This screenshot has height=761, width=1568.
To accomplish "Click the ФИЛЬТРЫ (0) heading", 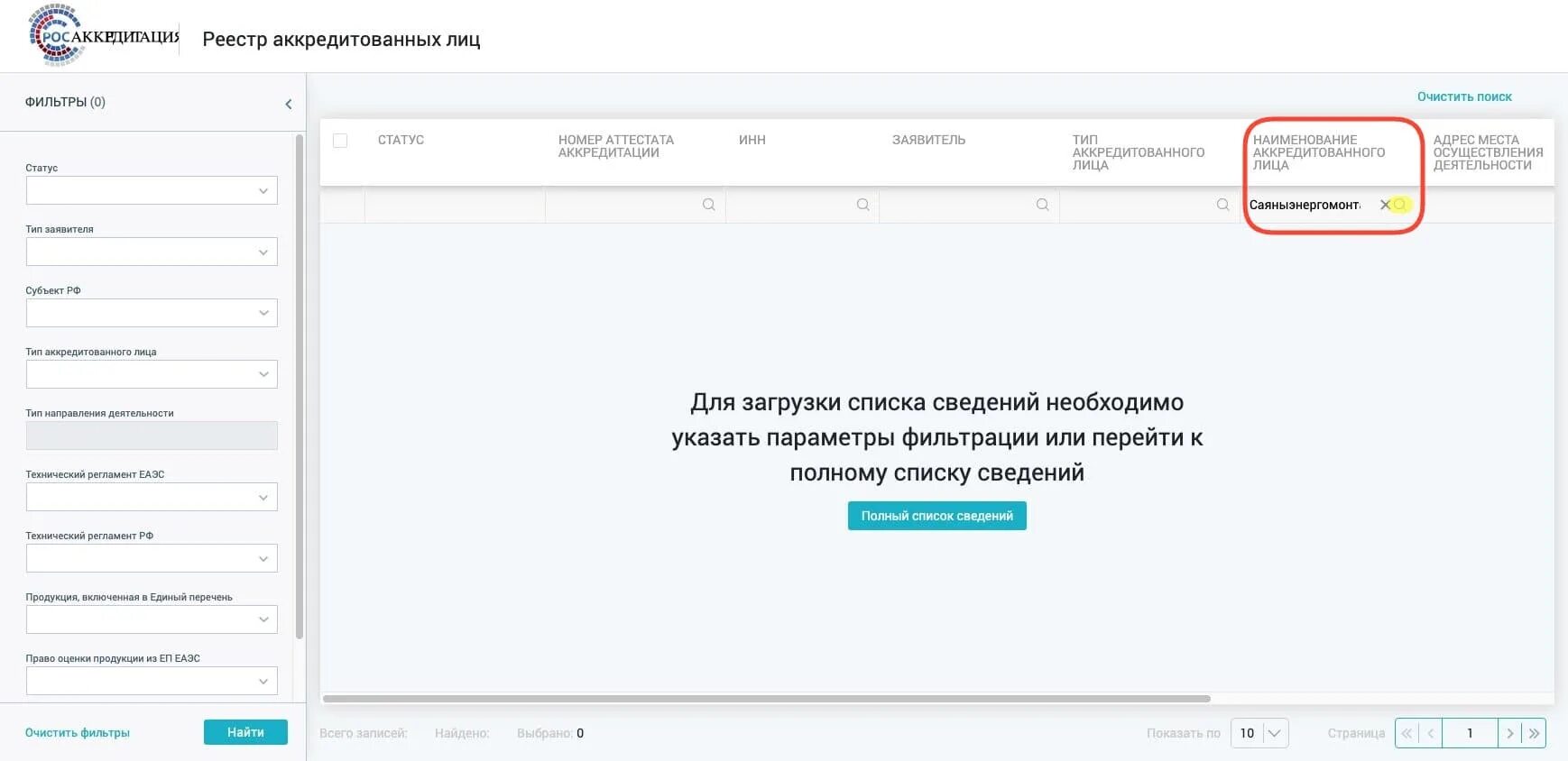I will 65,102.
